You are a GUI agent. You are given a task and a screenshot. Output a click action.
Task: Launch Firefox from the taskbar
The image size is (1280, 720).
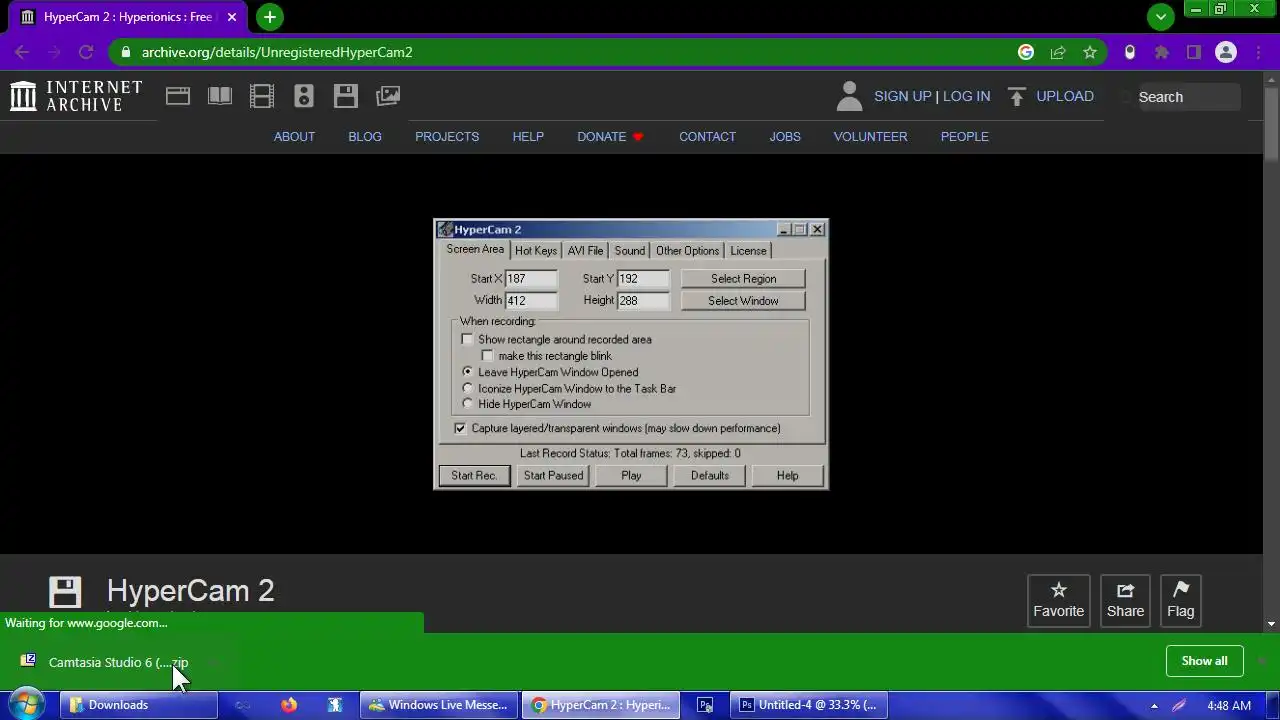(x=289, y=705)
